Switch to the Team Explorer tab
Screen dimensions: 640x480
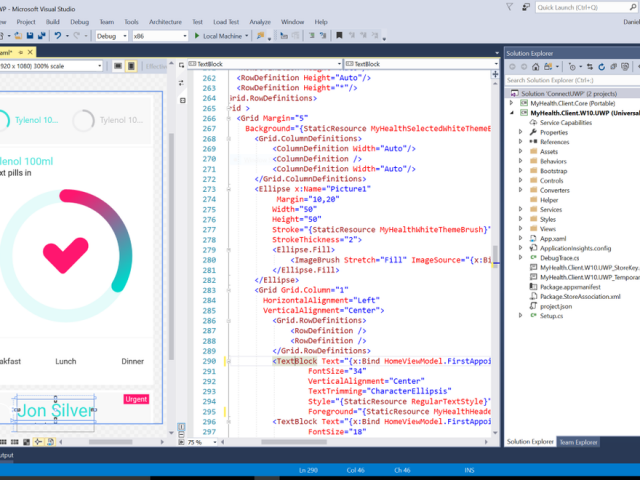click(x=578, y=442)
